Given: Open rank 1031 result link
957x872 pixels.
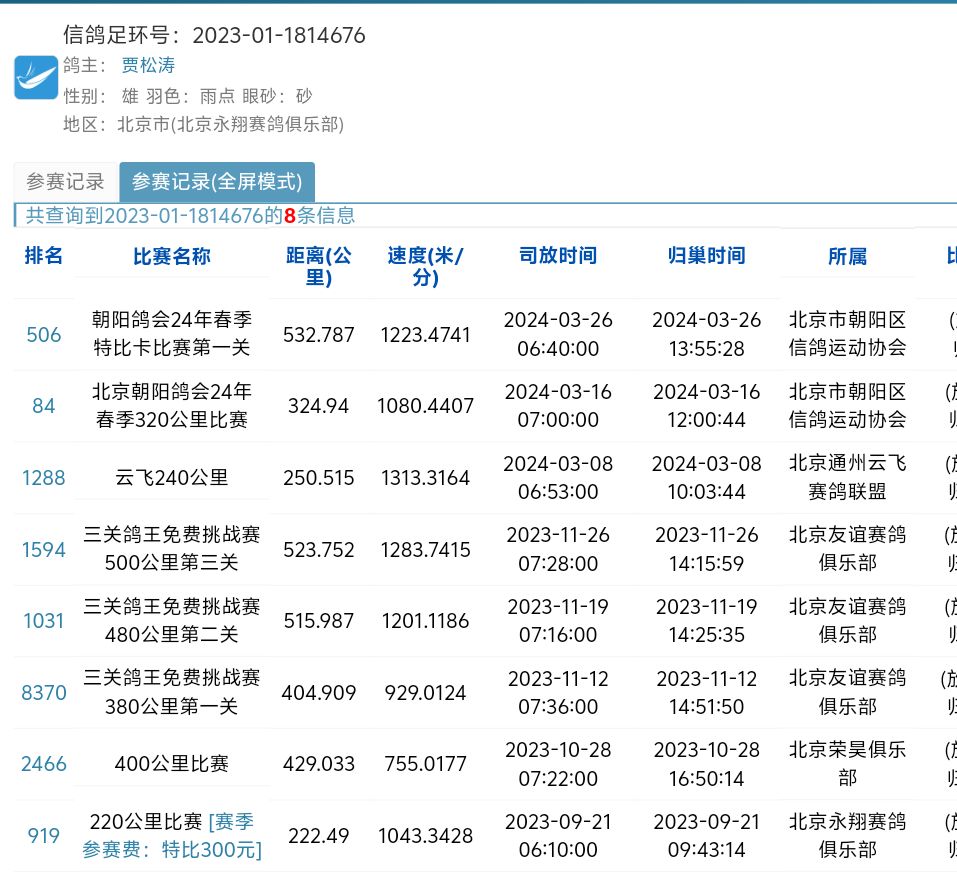Looking at the screenshot, I should [x=44, y=621].
